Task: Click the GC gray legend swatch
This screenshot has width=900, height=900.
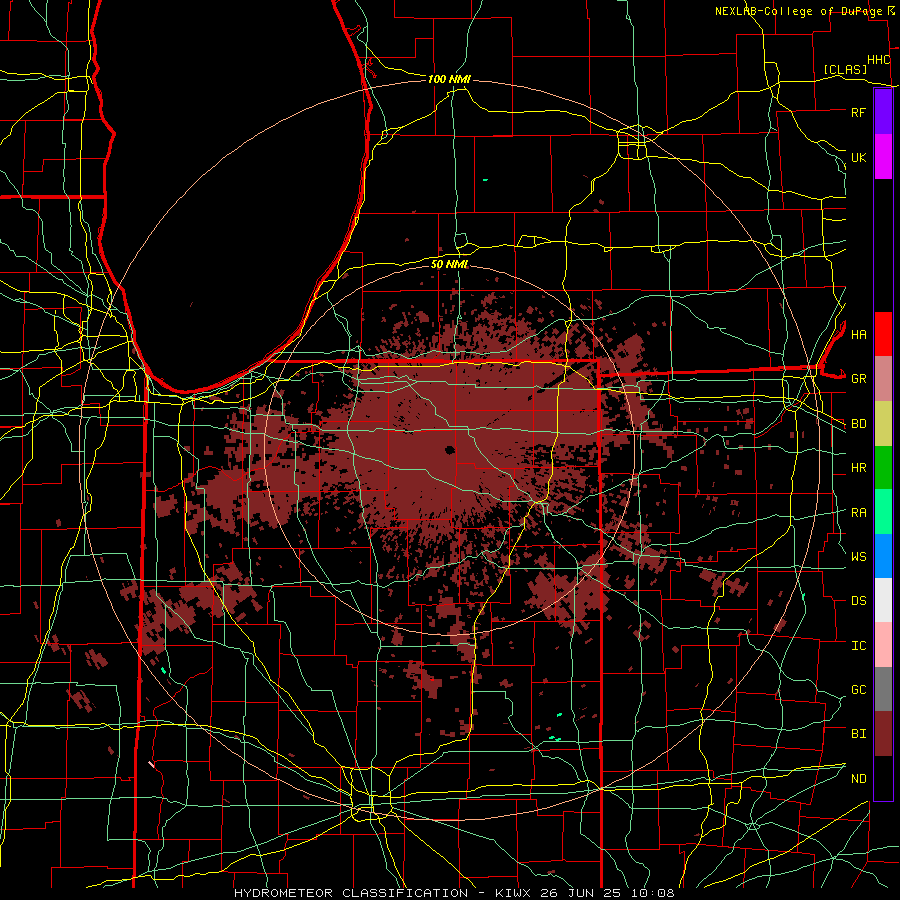Action: (x=883, y=689)
